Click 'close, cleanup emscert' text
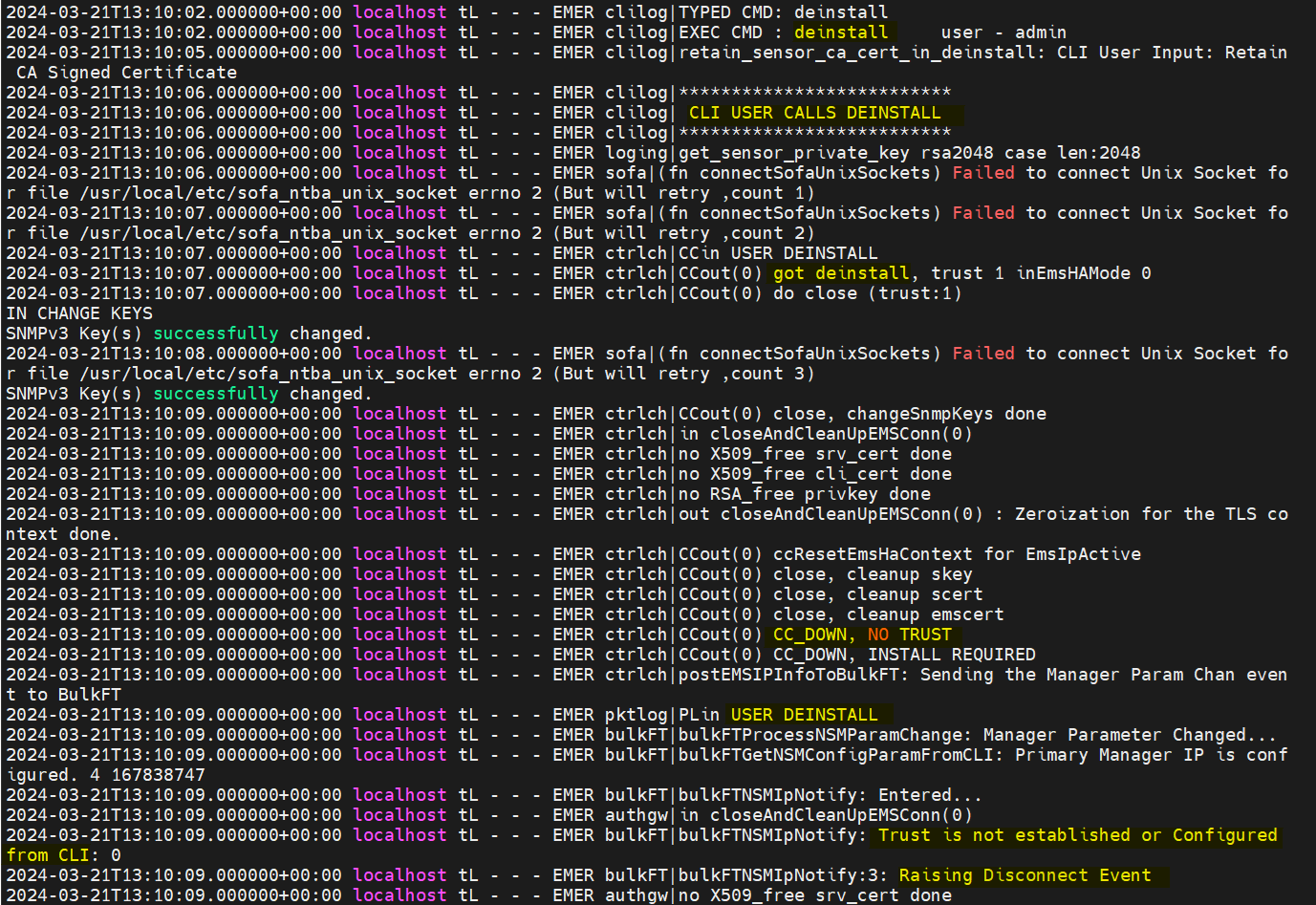 click(889, 614)
